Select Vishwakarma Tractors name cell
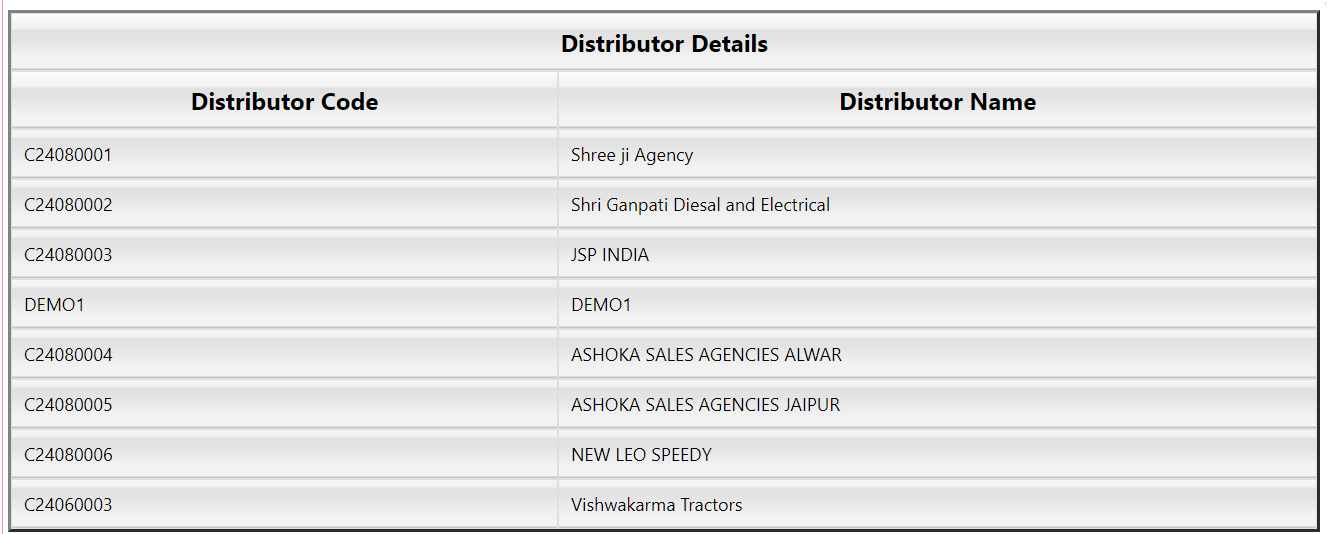Screen dimensions: 1338x534 [937, 505]
